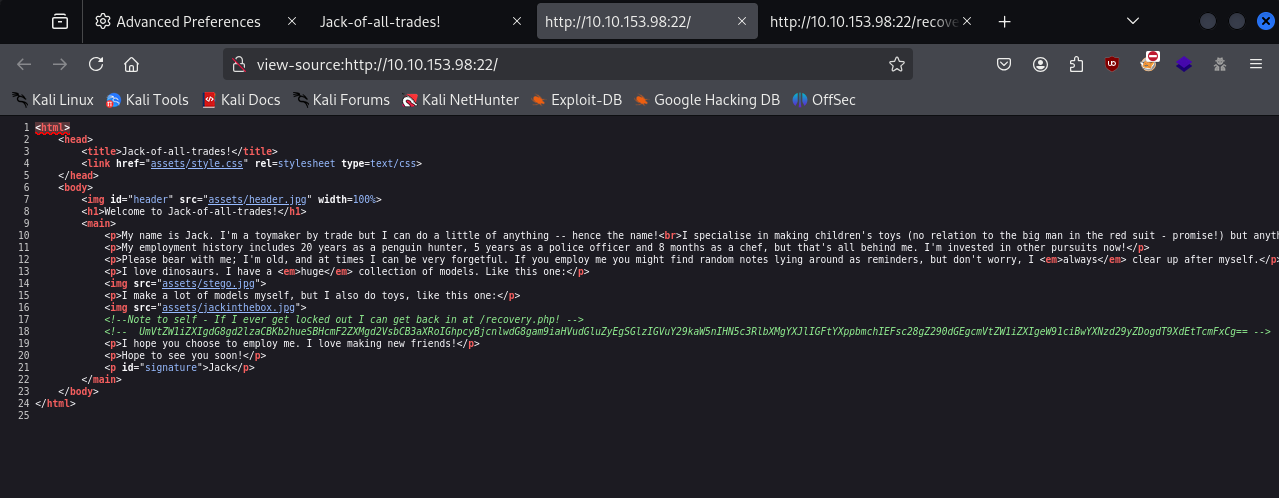Screen dimensions: 1279x498
Task: Click the 'love making new friends' line
Action: pyautogui.click(x=292, y=343)
